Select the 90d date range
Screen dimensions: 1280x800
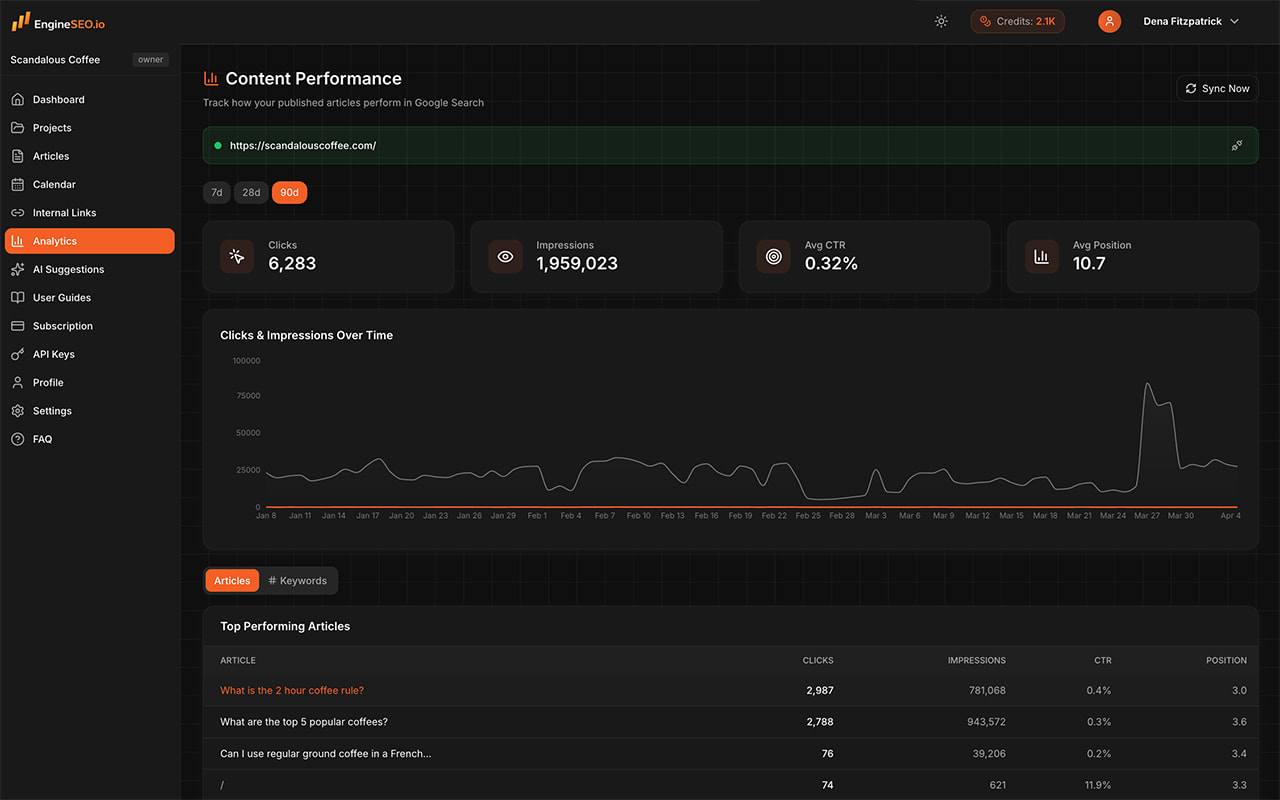tap(289, 192)
